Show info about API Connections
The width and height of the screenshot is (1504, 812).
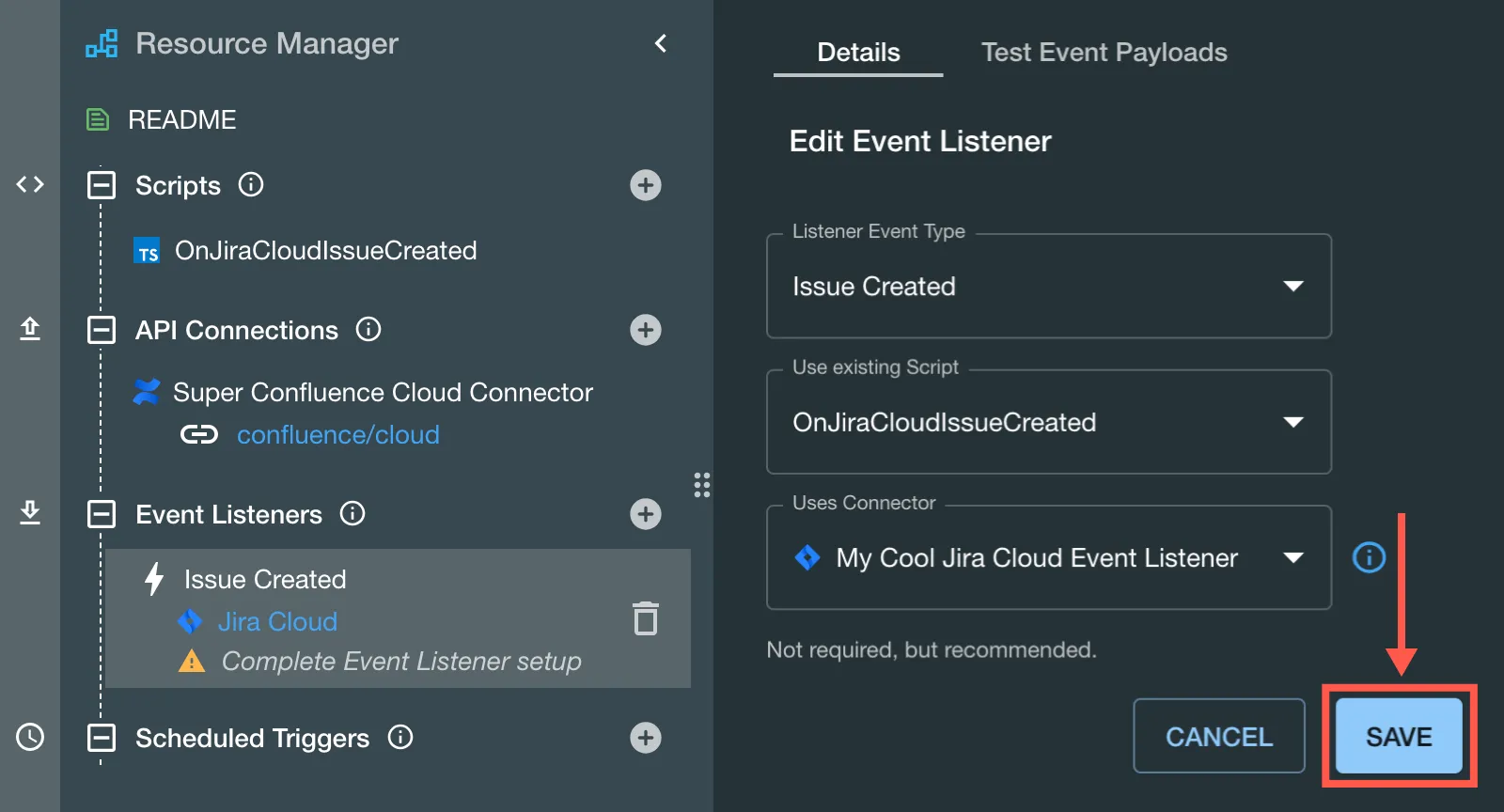coord(368,329)
